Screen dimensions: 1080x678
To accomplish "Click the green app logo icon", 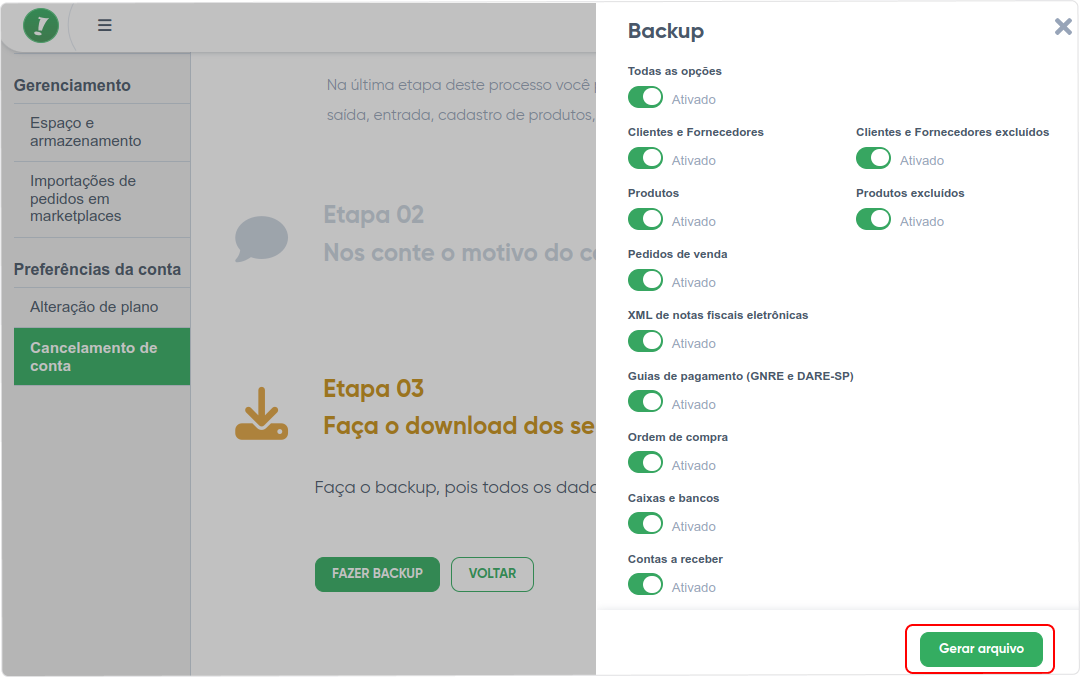I will [41, 25].
